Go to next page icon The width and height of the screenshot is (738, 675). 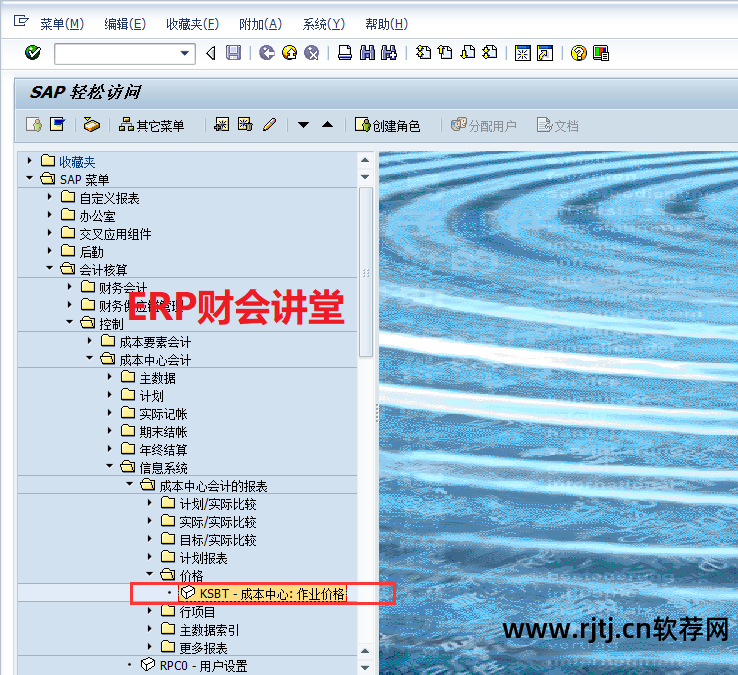468,53
